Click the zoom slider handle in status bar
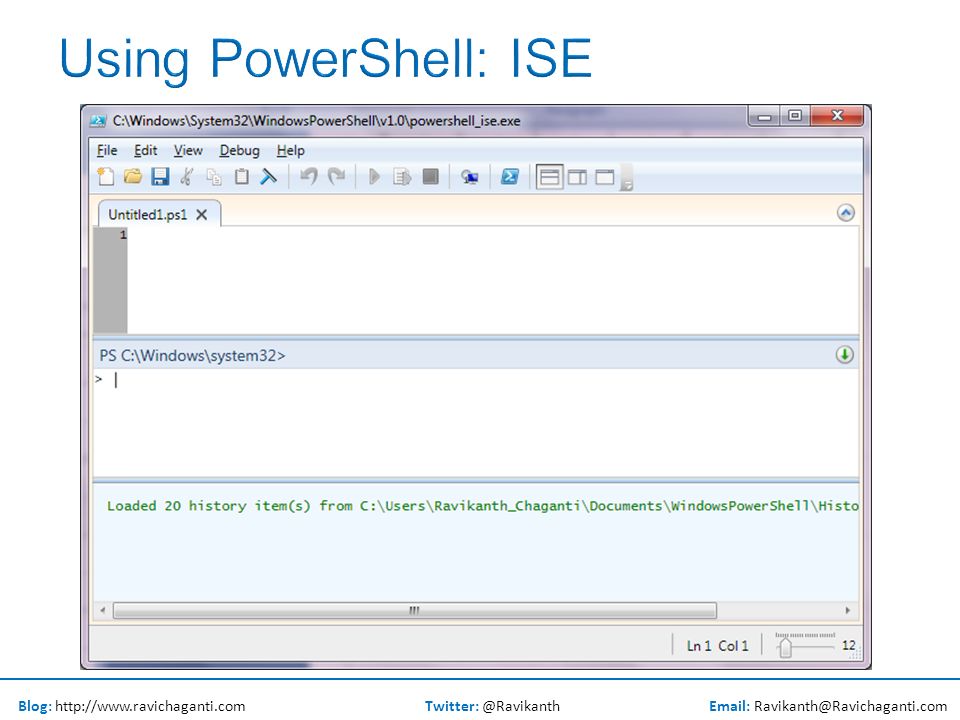960x720 pixels. (786, 648)
